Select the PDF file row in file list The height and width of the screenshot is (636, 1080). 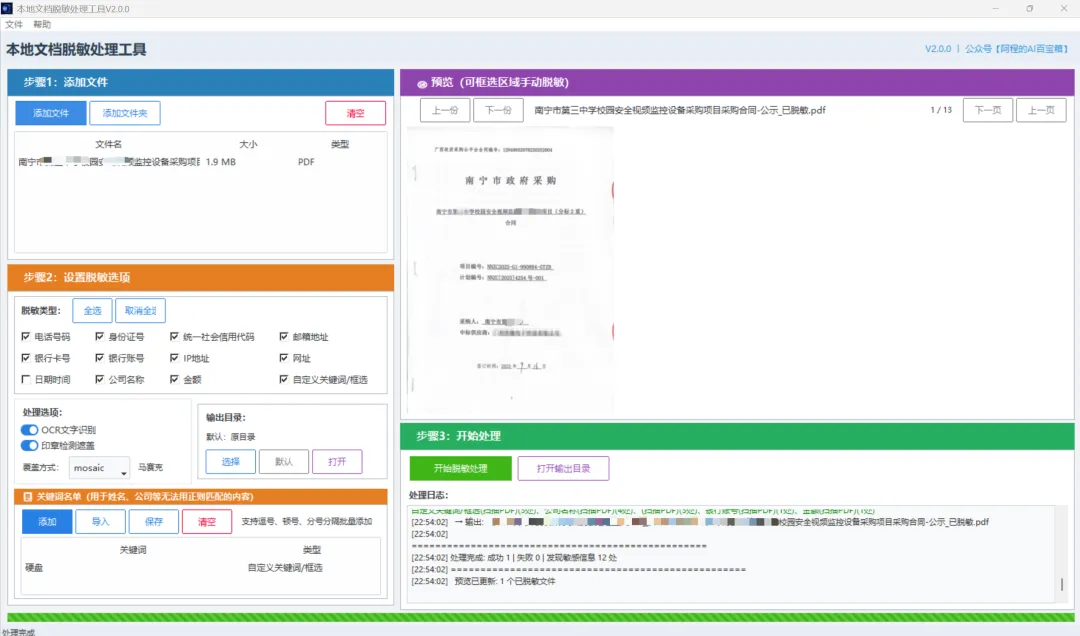click(x=200, y=162)
